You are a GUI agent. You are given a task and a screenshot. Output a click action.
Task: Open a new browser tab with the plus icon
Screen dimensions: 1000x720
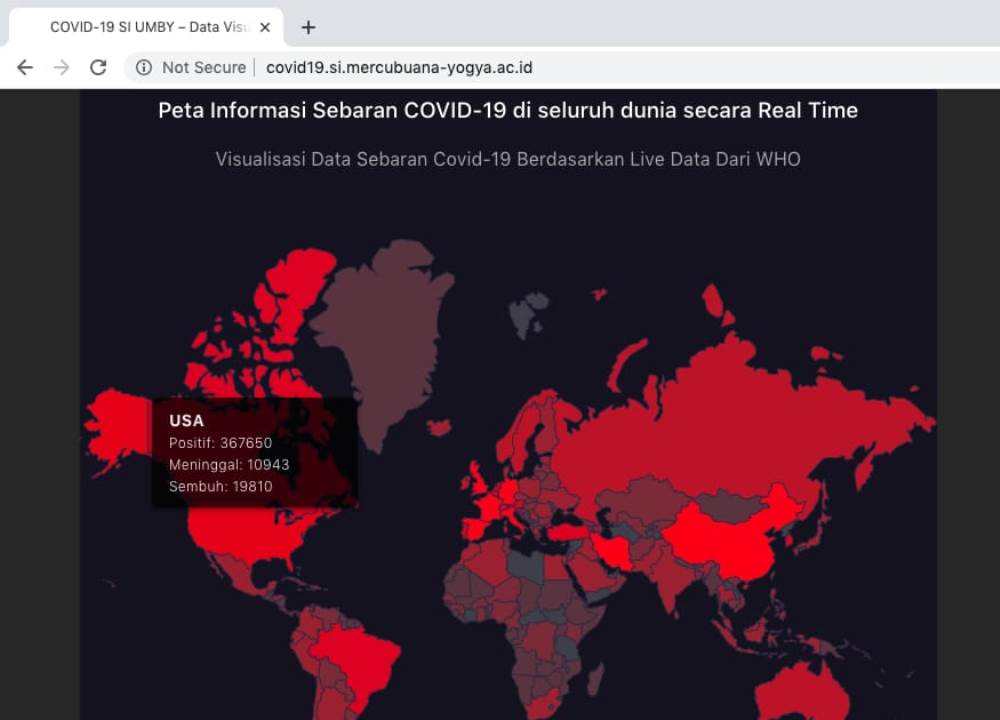point(307,27)
